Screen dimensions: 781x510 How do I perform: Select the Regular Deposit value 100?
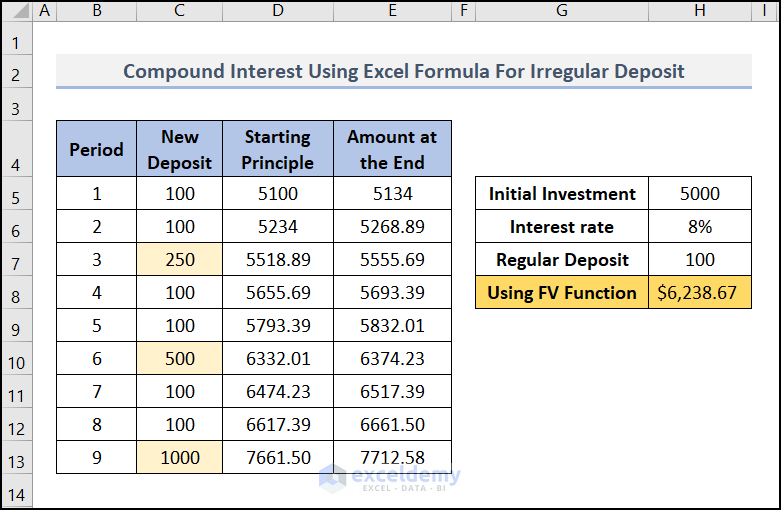(700, 260)
